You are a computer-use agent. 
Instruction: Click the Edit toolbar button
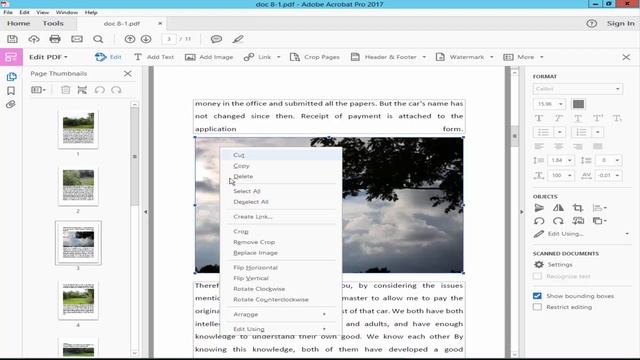click(108, 57)
